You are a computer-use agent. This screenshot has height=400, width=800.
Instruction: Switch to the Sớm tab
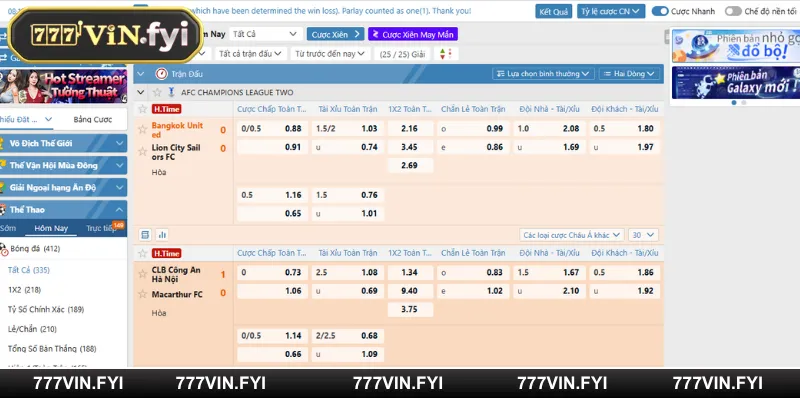click(7, 228)
